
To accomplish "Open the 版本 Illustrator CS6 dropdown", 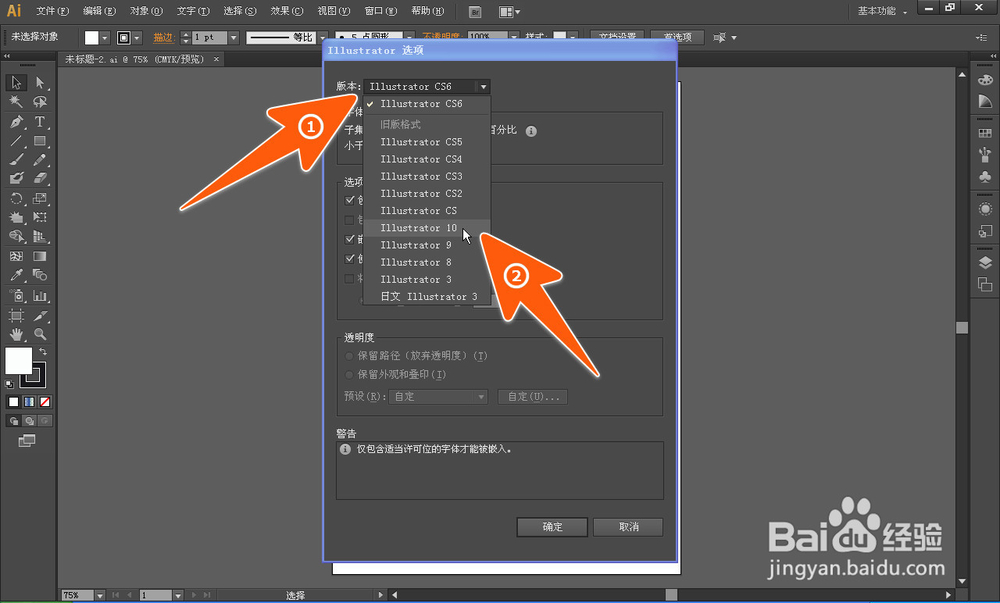I will (427, 86).
